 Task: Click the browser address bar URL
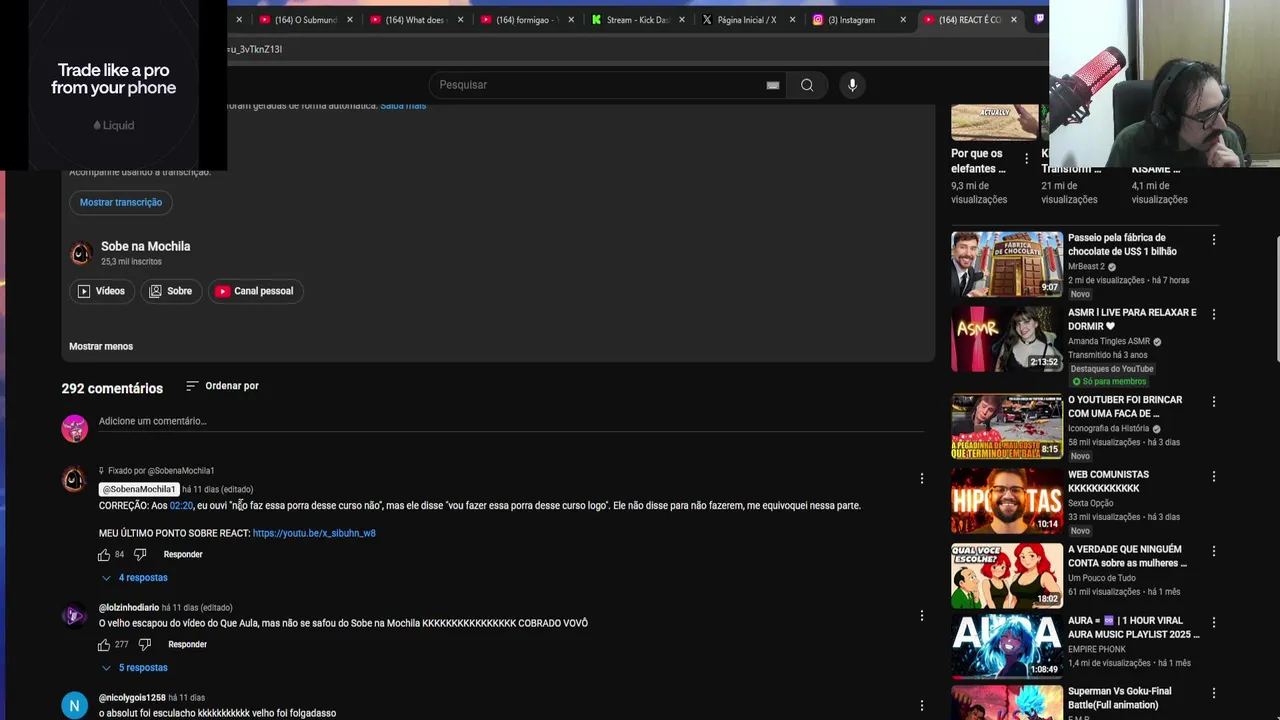point(255,49)
